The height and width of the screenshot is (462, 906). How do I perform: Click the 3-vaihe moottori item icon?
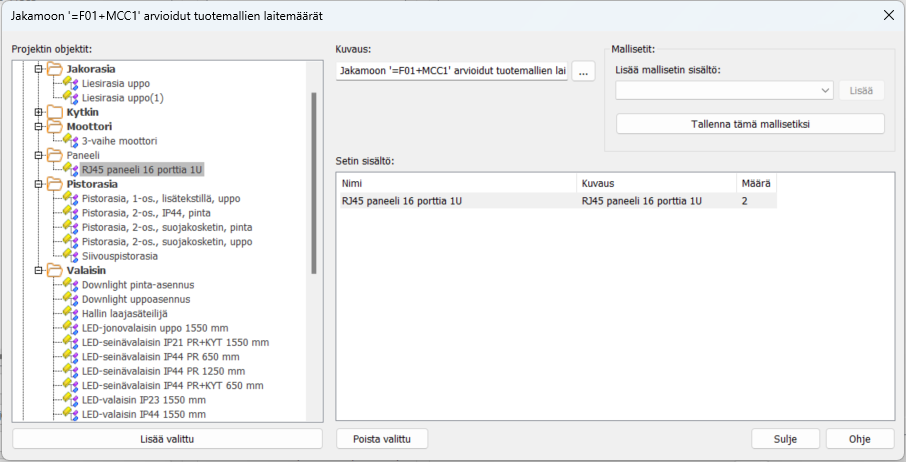pyautogui.click(x=70, y=141)
